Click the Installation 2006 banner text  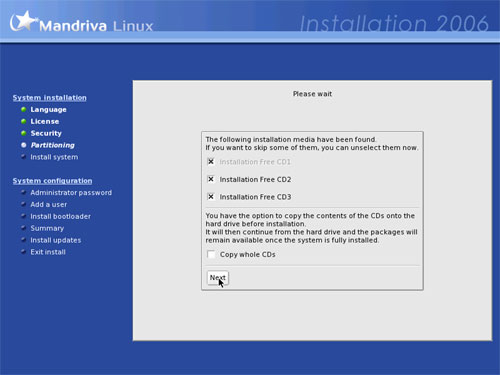point(394,24)
